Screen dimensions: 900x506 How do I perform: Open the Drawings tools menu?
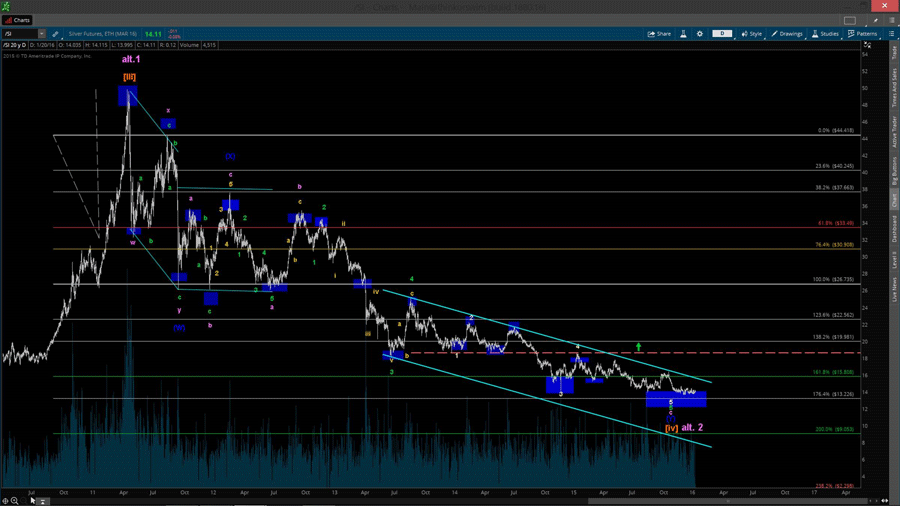click(x=787, y=34)
